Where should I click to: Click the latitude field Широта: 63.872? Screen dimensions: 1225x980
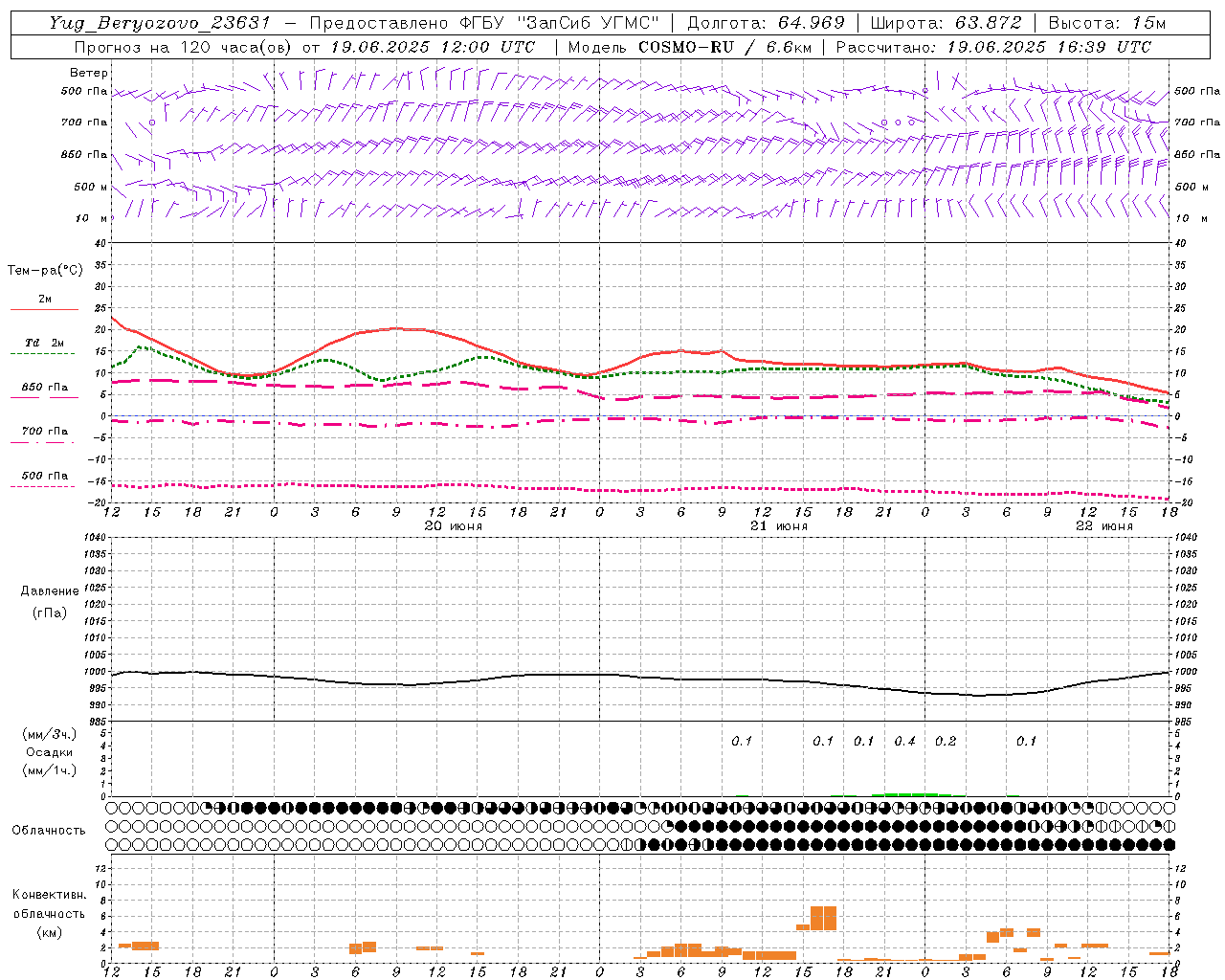pyautogui.click(x=946, y=23)
